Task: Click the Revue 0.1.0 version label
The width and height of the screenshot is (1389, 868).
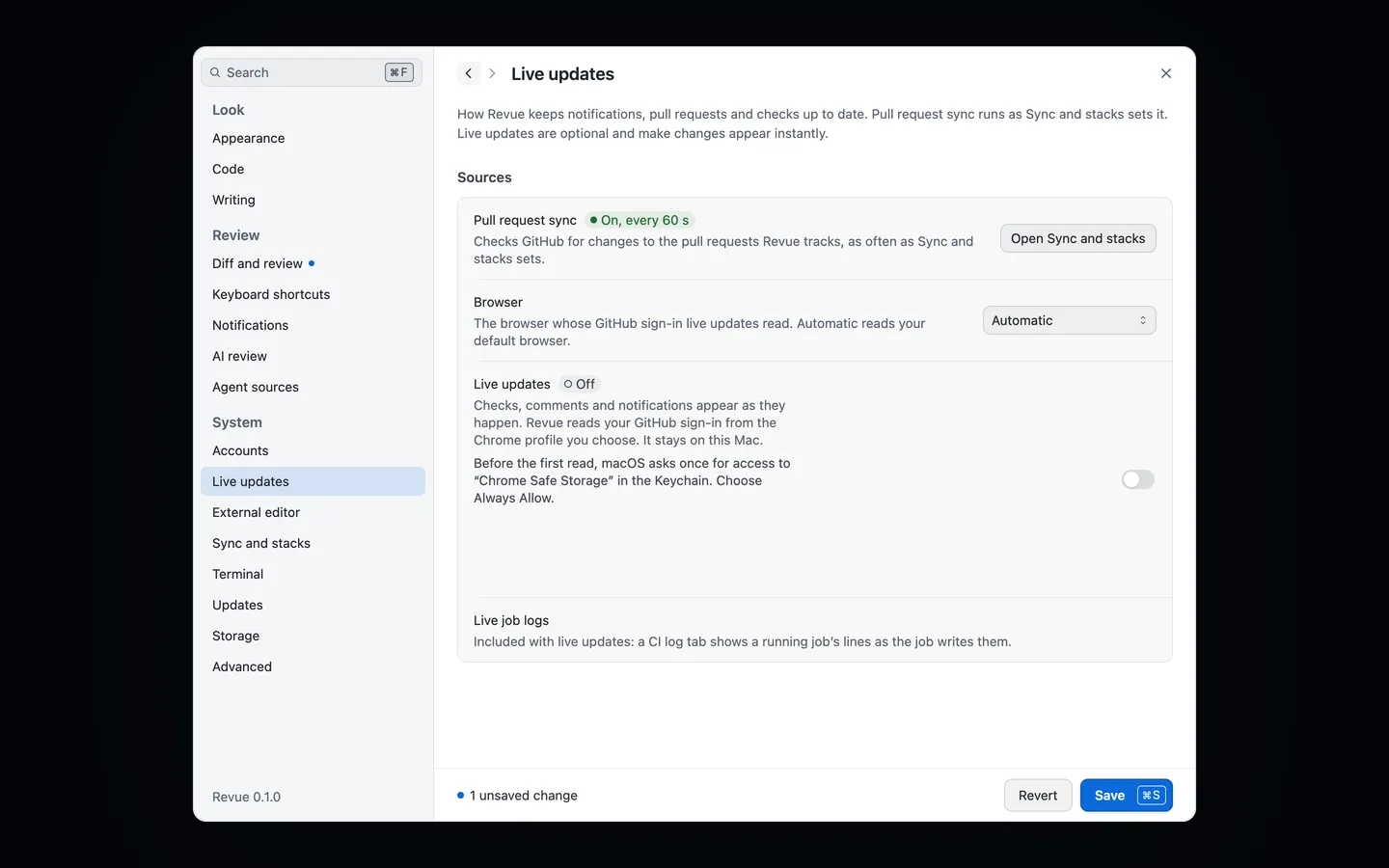Action: 246,797
